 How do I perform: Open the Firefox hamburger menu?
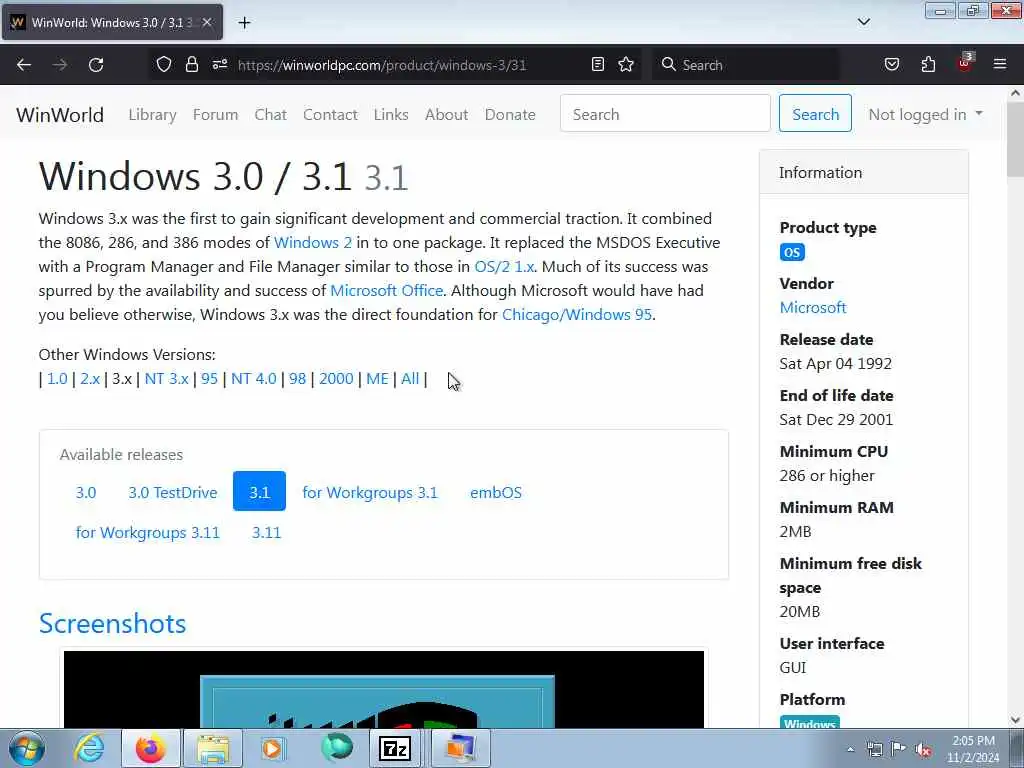(1000, 64)
